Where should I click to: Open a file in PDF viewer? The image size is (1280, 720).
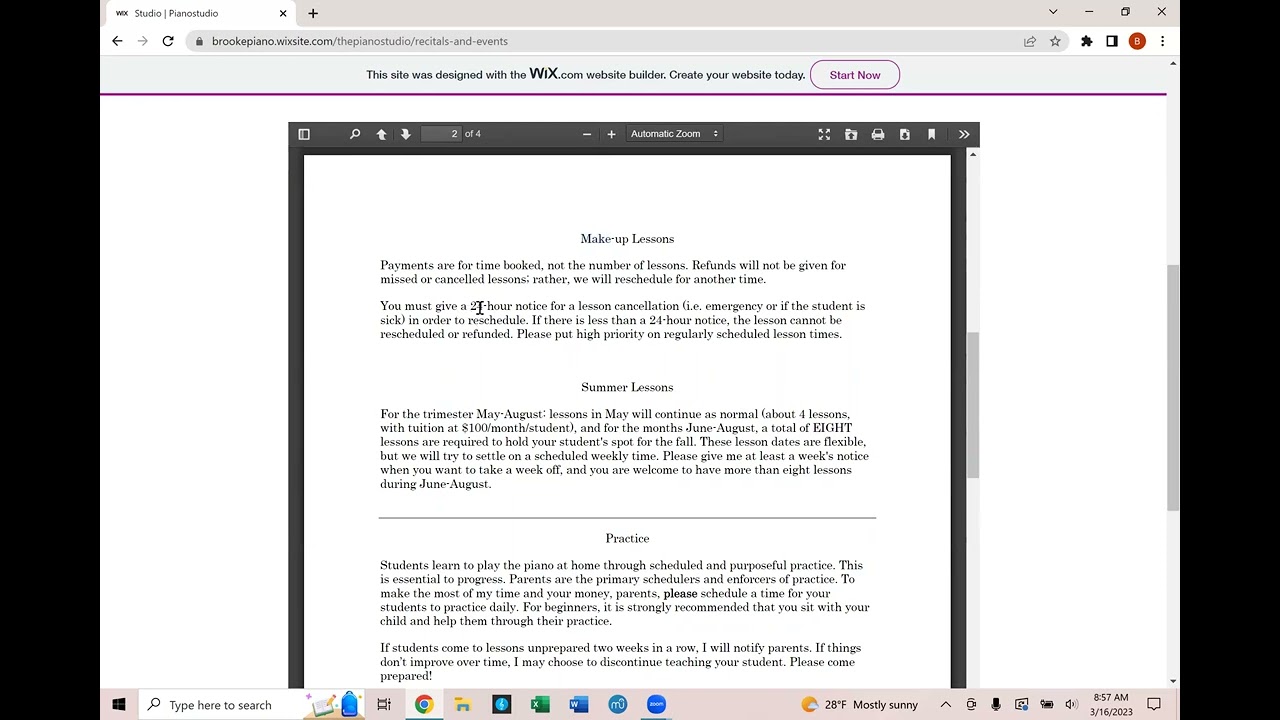851,134
